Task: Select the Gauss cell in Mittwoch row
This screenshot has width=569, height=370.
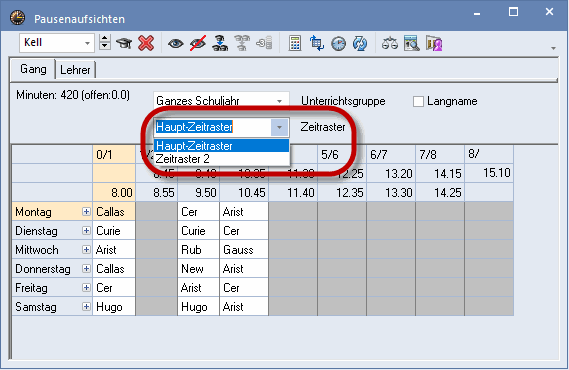Action: (x=244, y=250)
